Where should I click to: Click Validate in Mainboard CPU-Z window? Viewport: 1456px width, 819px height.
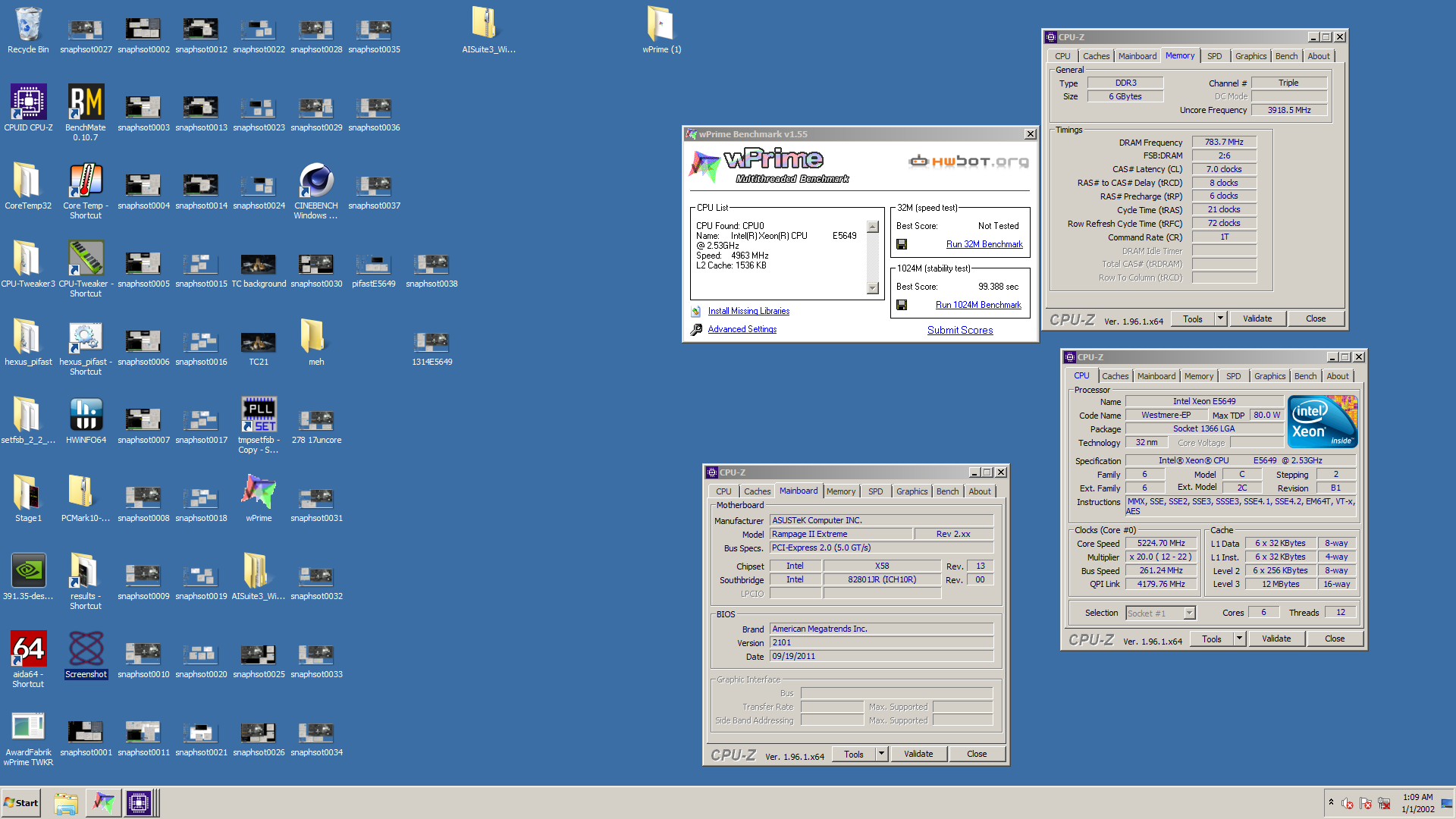[x=918, y=754]
